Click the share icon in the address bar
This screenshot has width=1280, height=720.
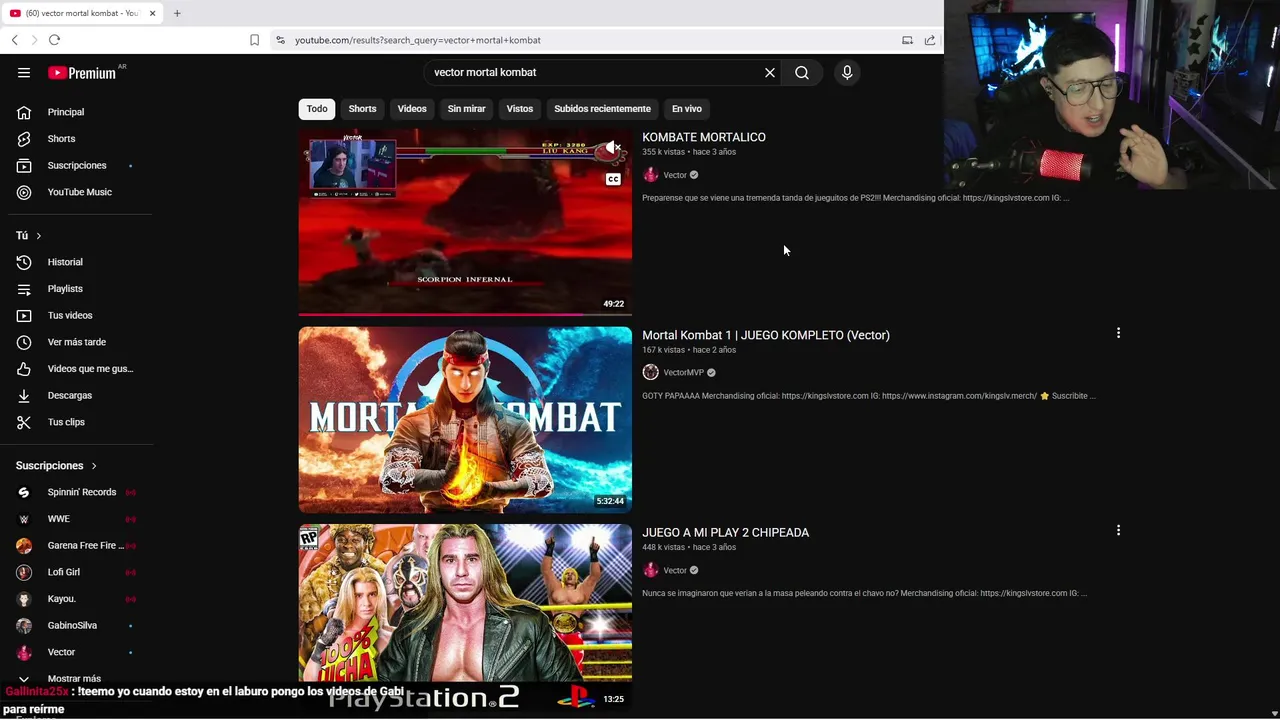930,40
